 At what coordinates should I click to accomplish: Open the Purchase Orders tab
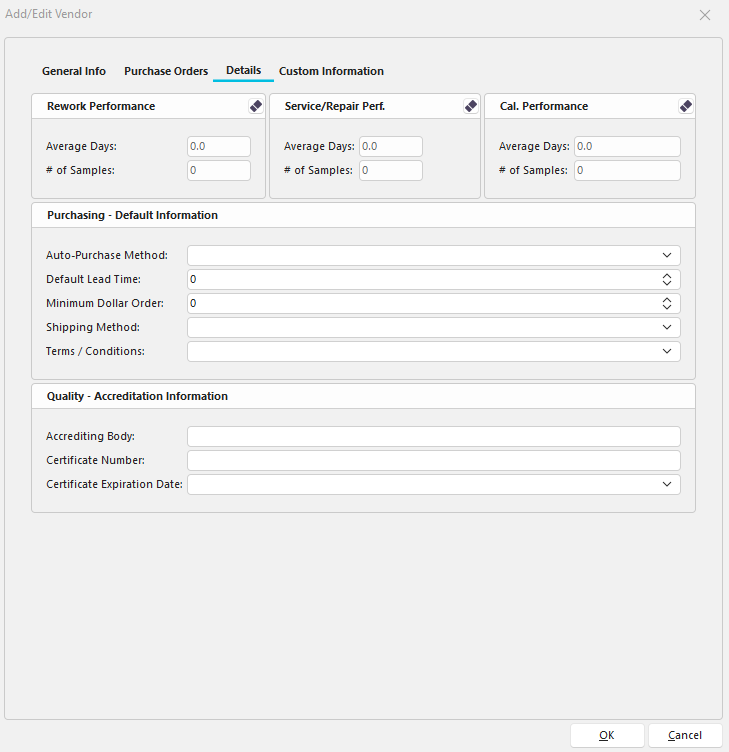click(x=166, y=72)
